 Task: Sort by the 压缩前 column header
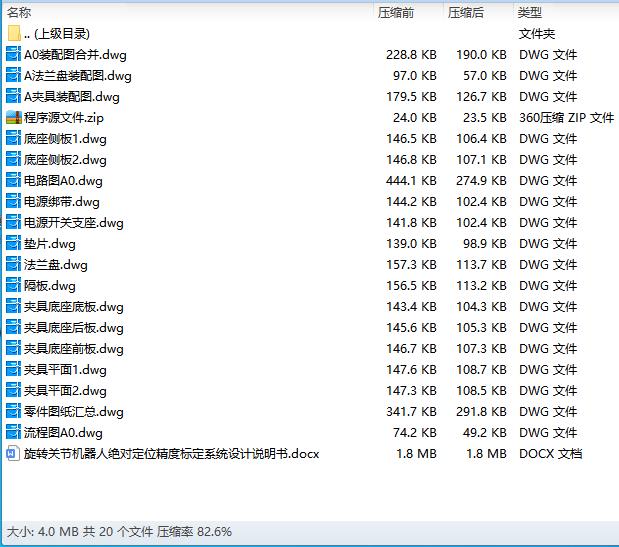click(396, 13)
